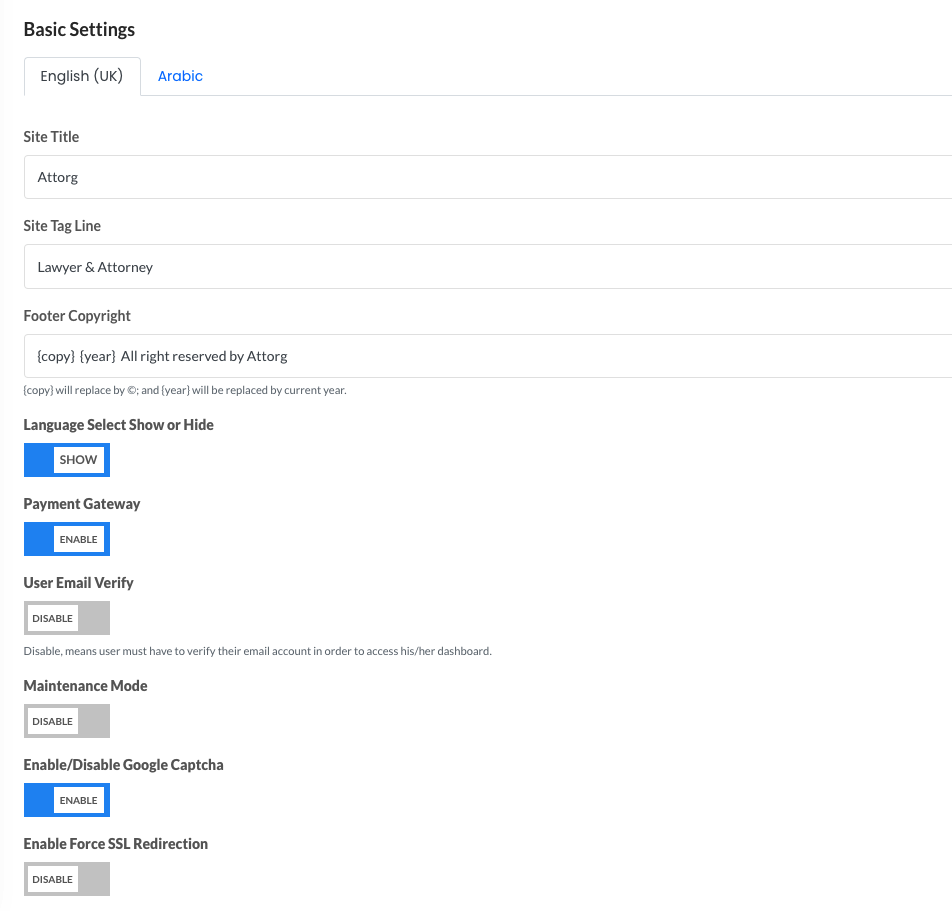952x911 pixels.
Task: Click DISABLE label under User Email Verify
Action: click(x=52, y=618)
